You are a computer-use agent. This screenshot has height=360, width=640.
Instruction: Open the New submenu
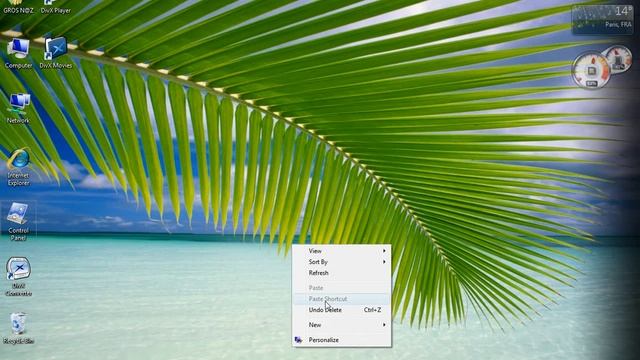342,325
